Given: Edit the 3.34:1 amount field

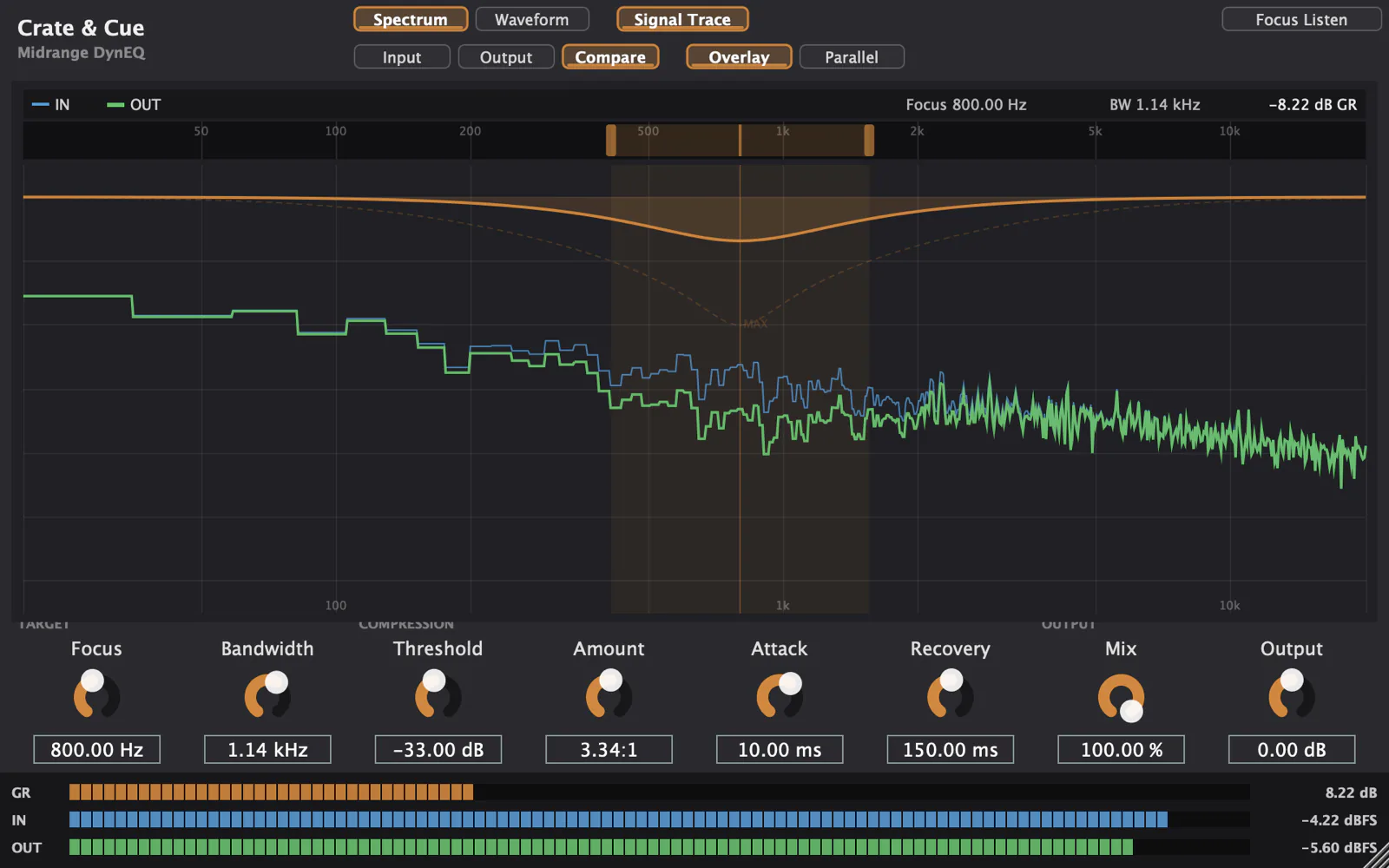Looking at the screenshot, I should (x=609, y=749).
